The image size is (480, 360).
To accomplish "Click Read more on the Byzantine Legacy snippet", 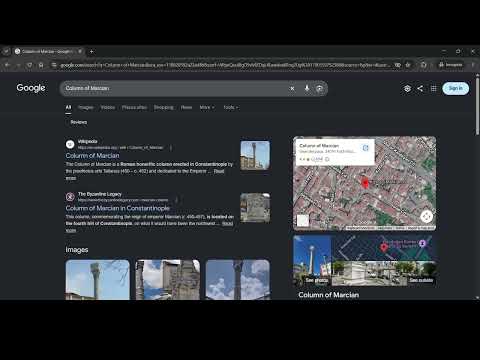I will click(227, 224).
